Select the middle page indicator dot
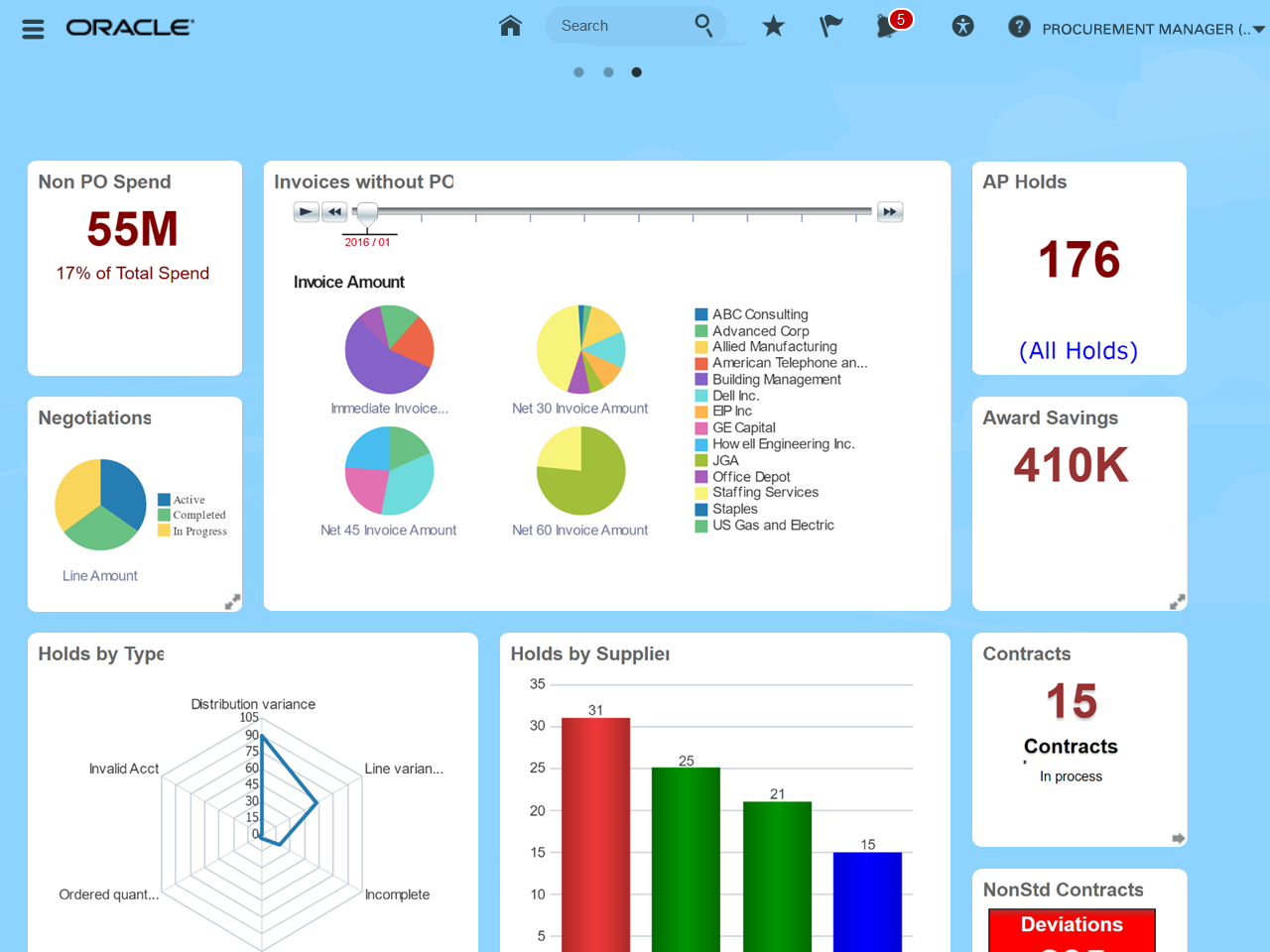This screenshot has height=952, width=1270. (608, 72)
